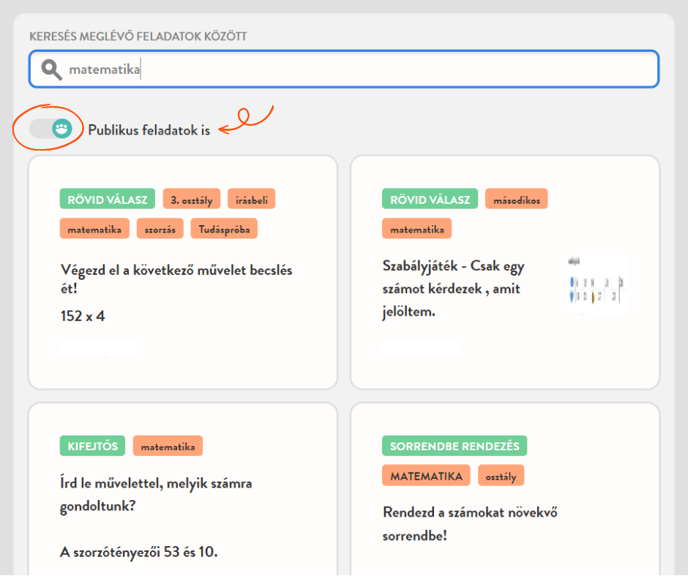Image resolution: width=688 pixels, height=576 pixels.
Task: Click the írásbeli tag
Action: (251, 199)
